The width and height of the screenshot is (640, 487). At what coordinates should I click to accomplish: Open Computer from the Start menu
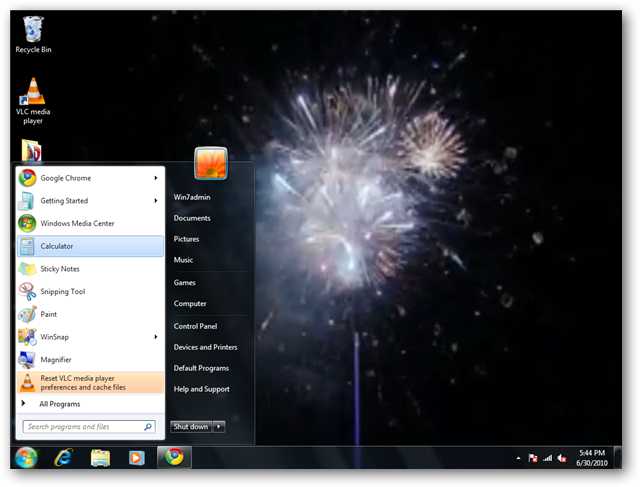pyautogui.click(x=190, y=303)
